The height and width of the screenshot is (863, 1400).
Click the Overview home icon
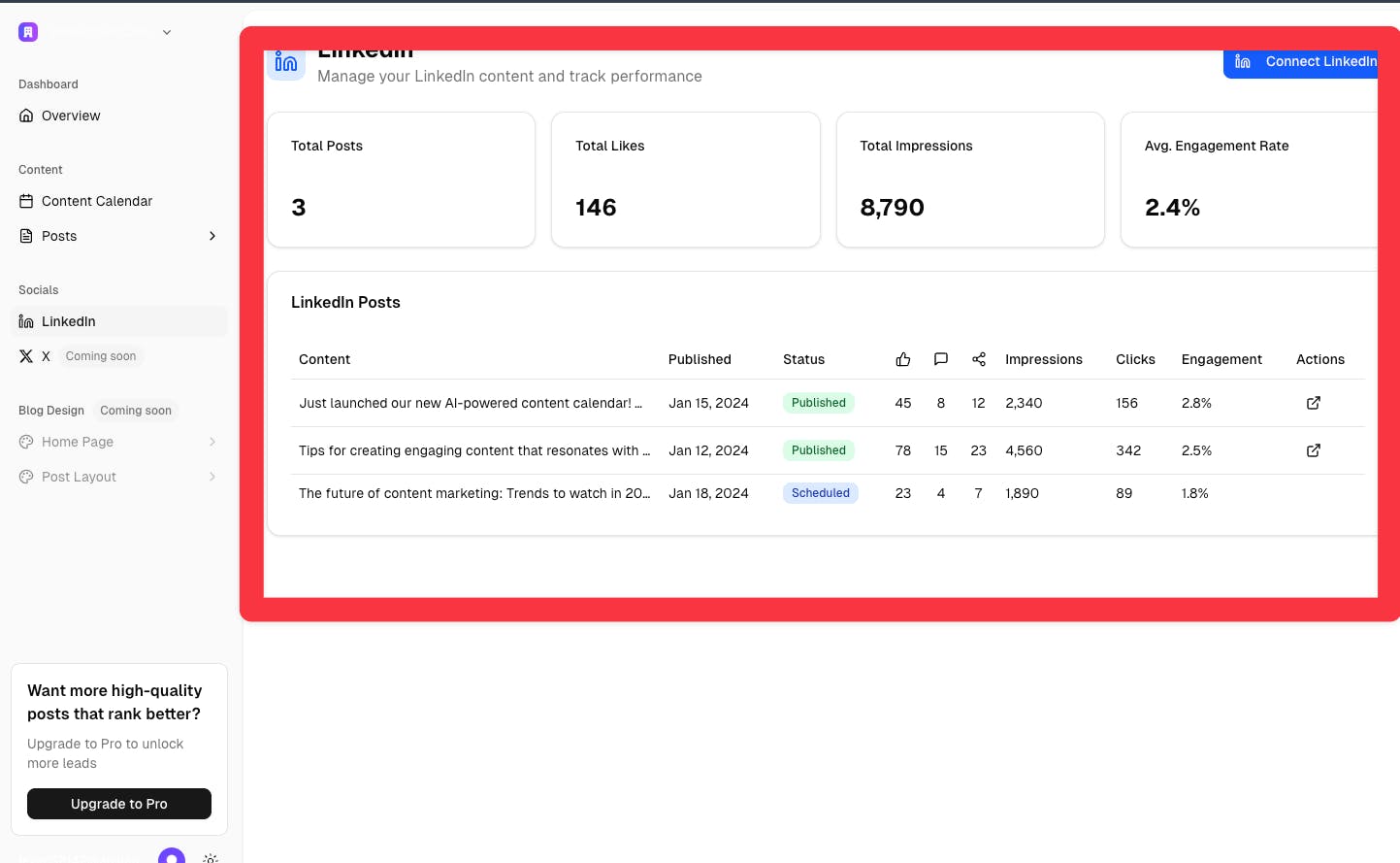[x=26, y=116]
